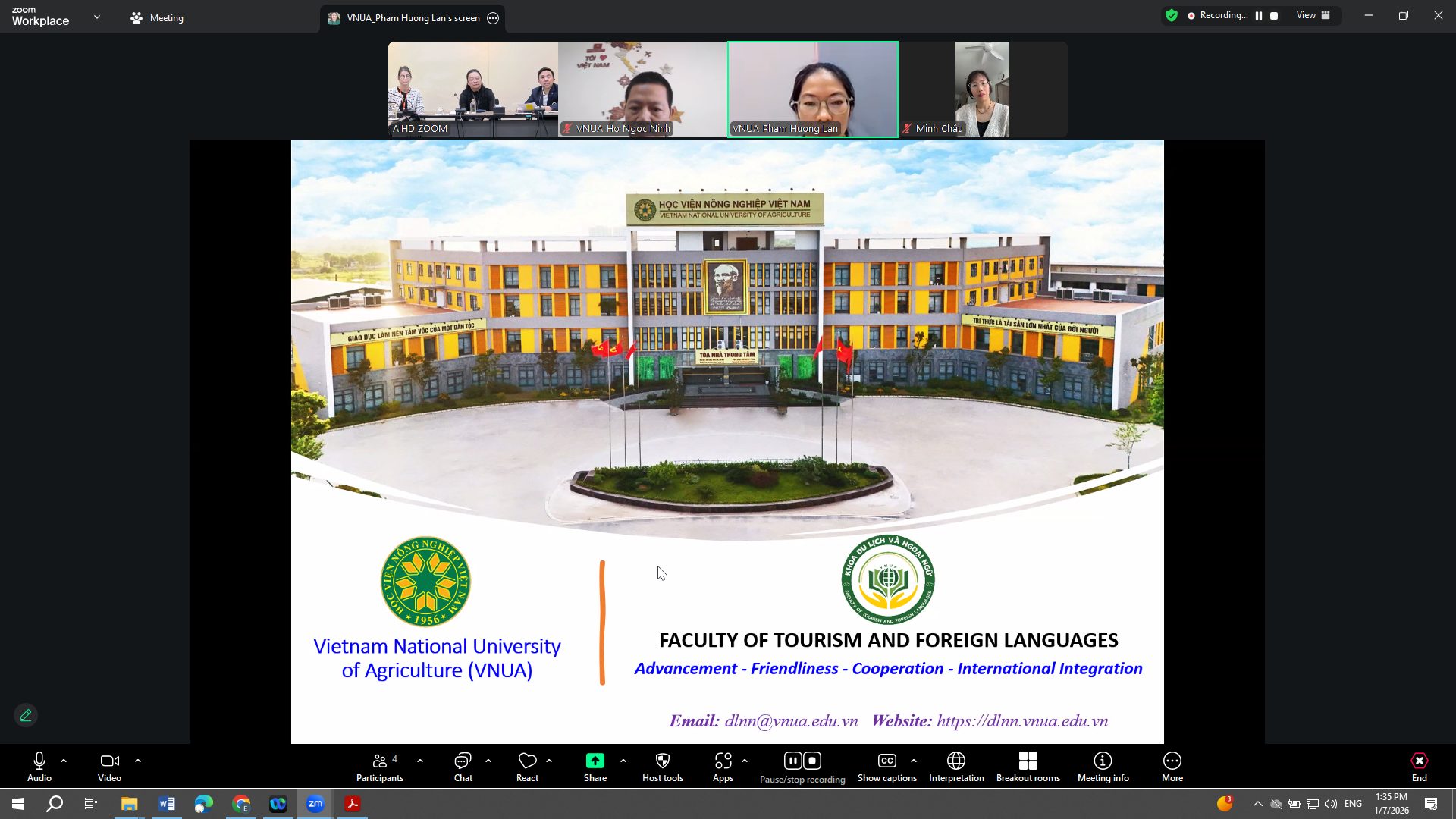Pause recording in the top indicator
The height and width of the screenshot is (819, 1456).
click(x=1259, y=16)
